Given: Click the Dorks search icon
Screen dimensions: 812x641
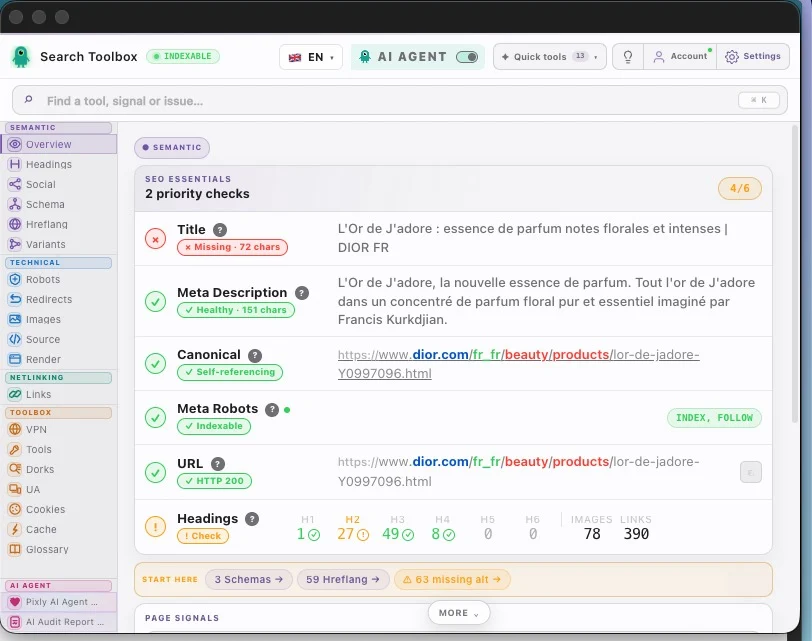Looking at the screenshot, I should tap(15, 469).
